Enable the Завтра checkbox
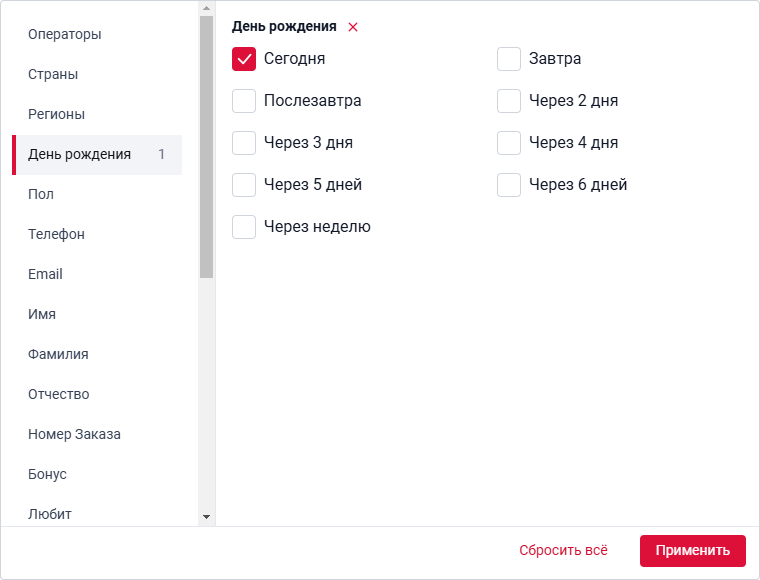760x580 pixels. click(x=509, y=59)
